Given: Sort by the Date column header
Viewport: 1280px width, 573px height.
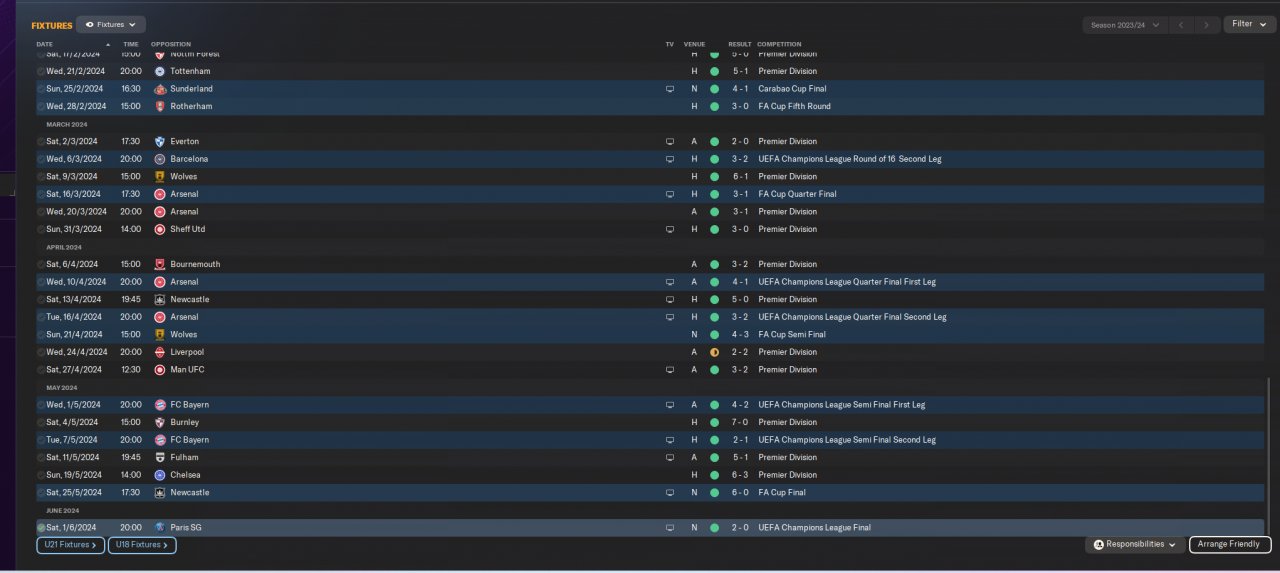Looking at the screenshot, I should pos(45,44).
